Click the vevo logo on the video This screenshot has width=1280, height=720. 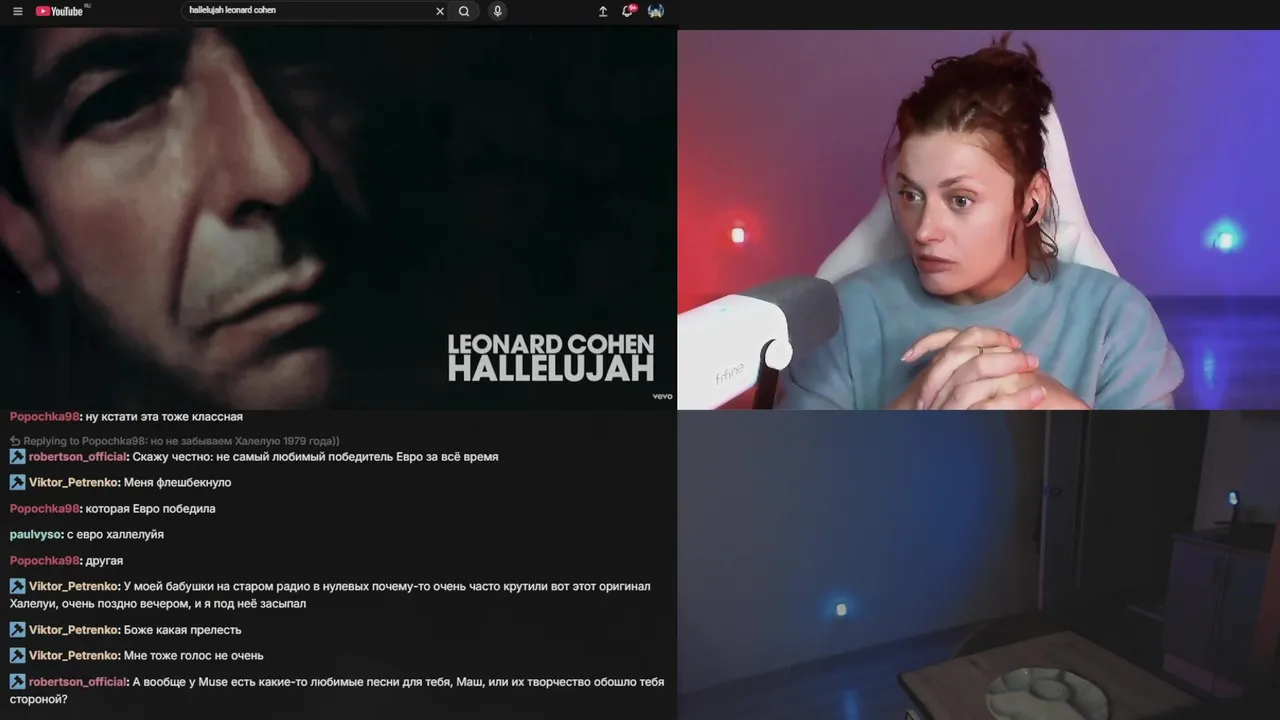click(662, 396)
